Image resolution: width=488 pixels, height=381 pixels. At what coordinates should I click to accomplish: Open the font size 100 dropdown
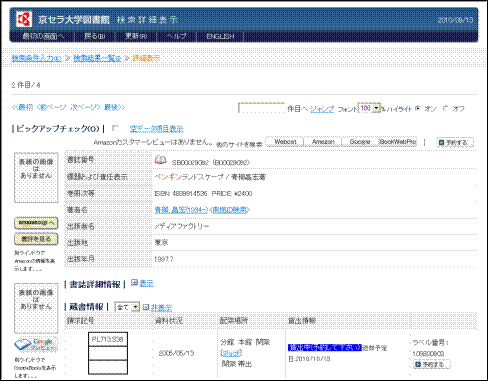pos(369,108)
